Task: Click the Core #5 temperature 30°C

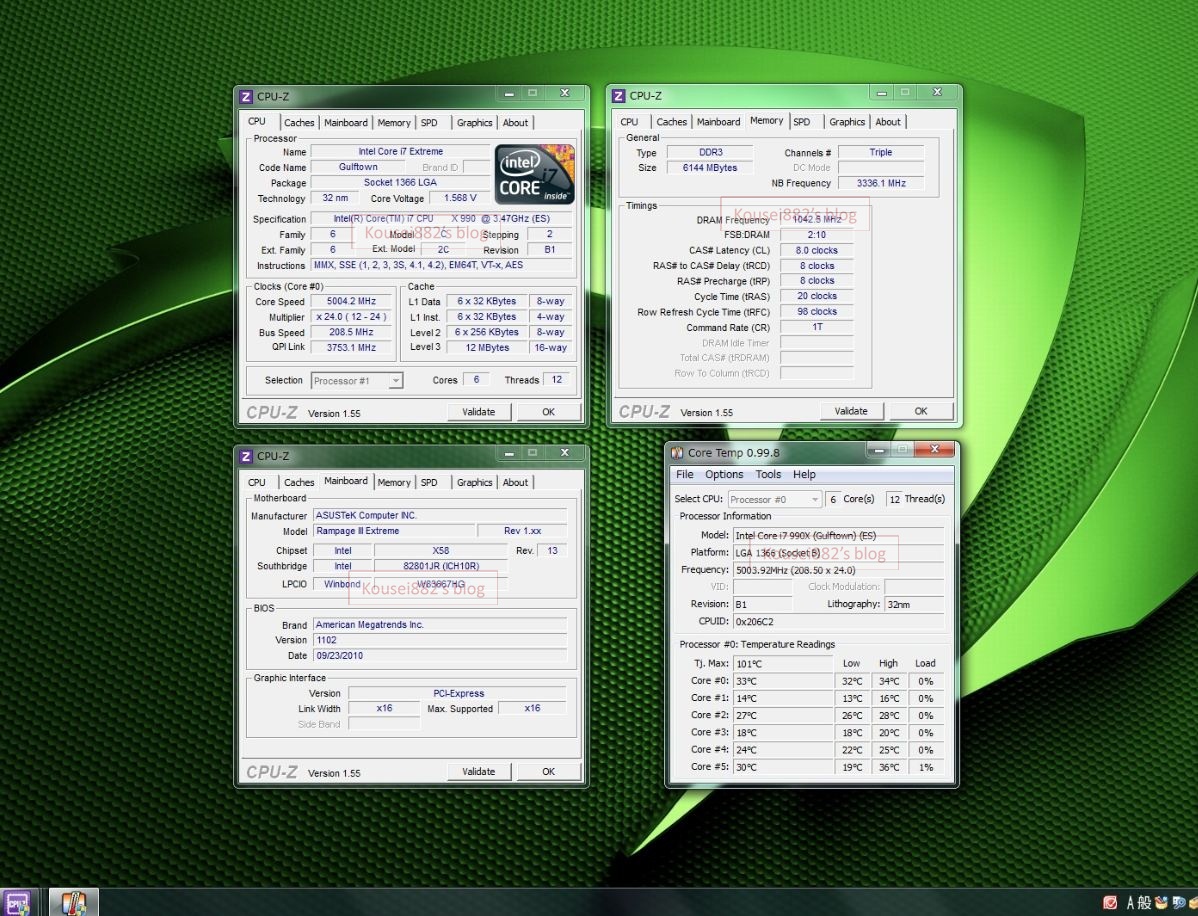Action: tap(783, 767)
